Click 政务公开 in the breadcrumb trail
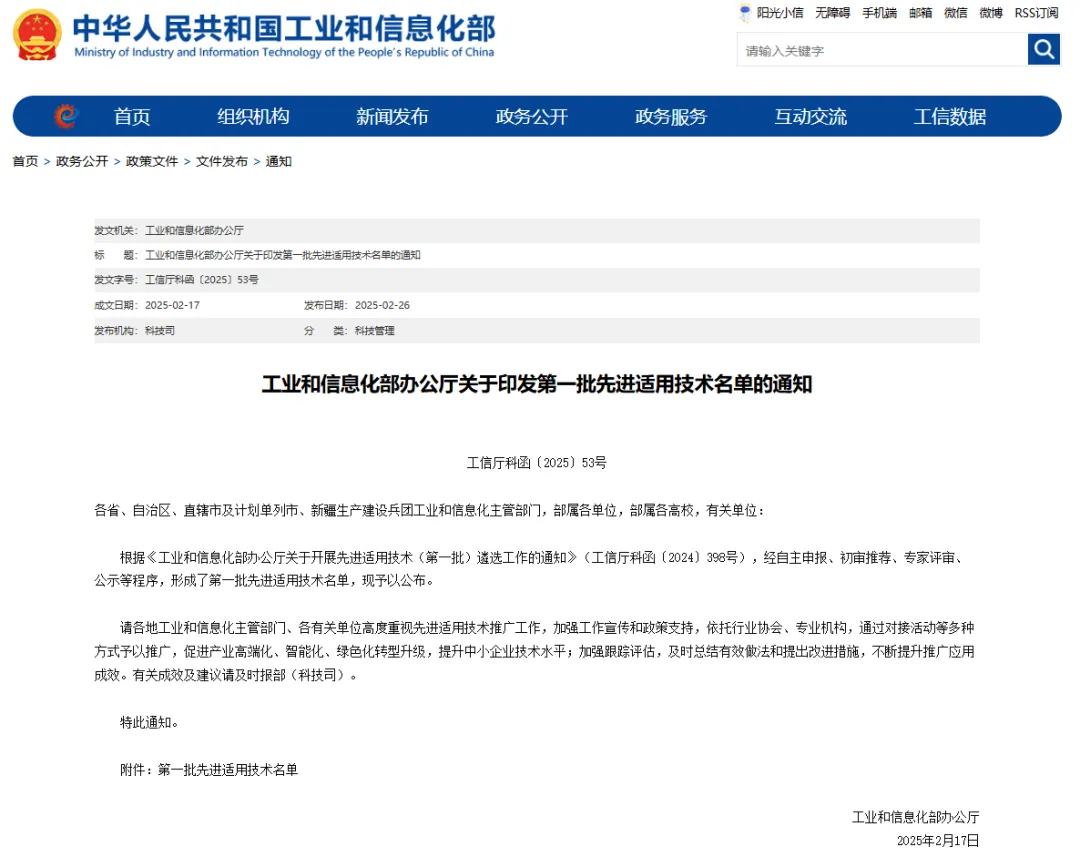Viewport: 1080px width, 857px height. coord(82,161)
